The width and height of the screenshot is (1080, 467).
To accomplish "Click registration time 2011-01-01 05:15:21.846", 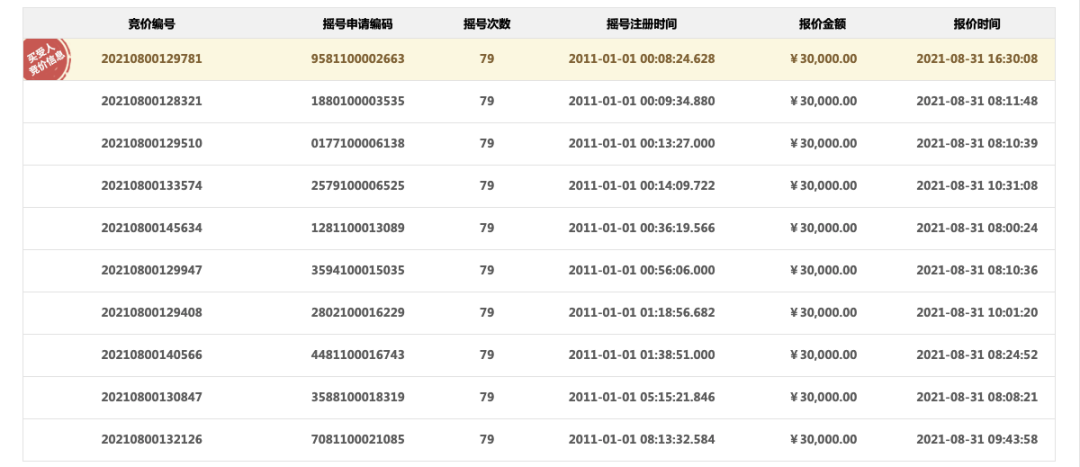I will point(642,397).
